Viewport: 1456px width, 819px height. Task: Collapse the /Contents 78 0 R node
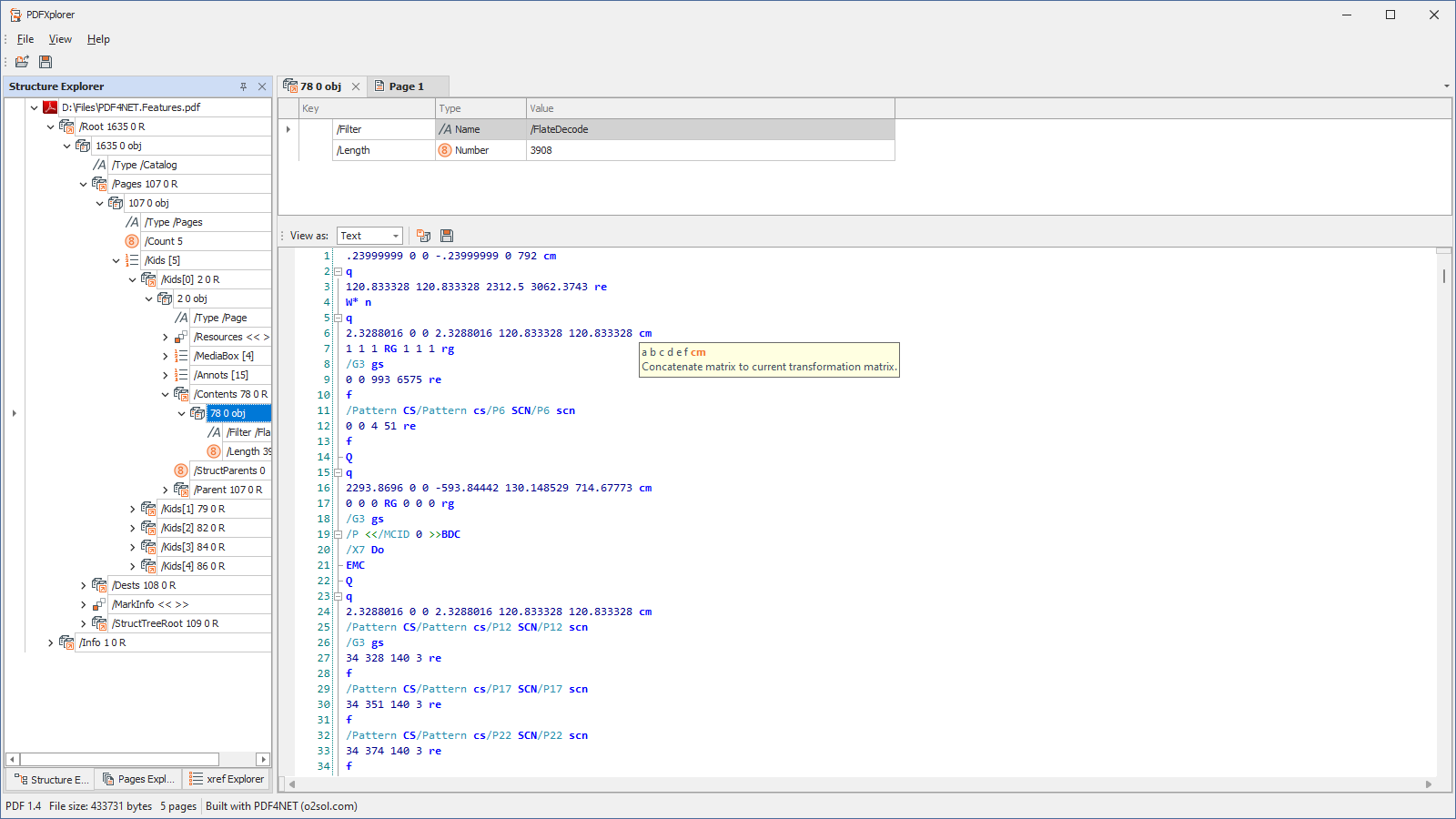[166, 393]
